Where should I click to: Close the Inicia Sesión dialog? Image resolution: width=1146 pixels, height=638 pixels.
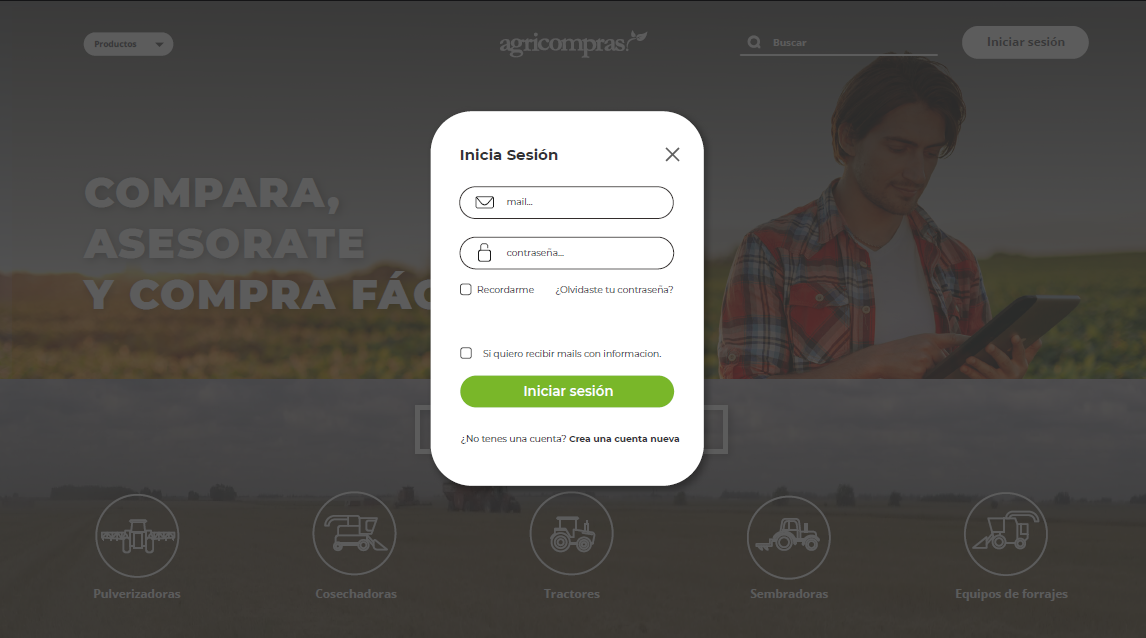point(672,154)
